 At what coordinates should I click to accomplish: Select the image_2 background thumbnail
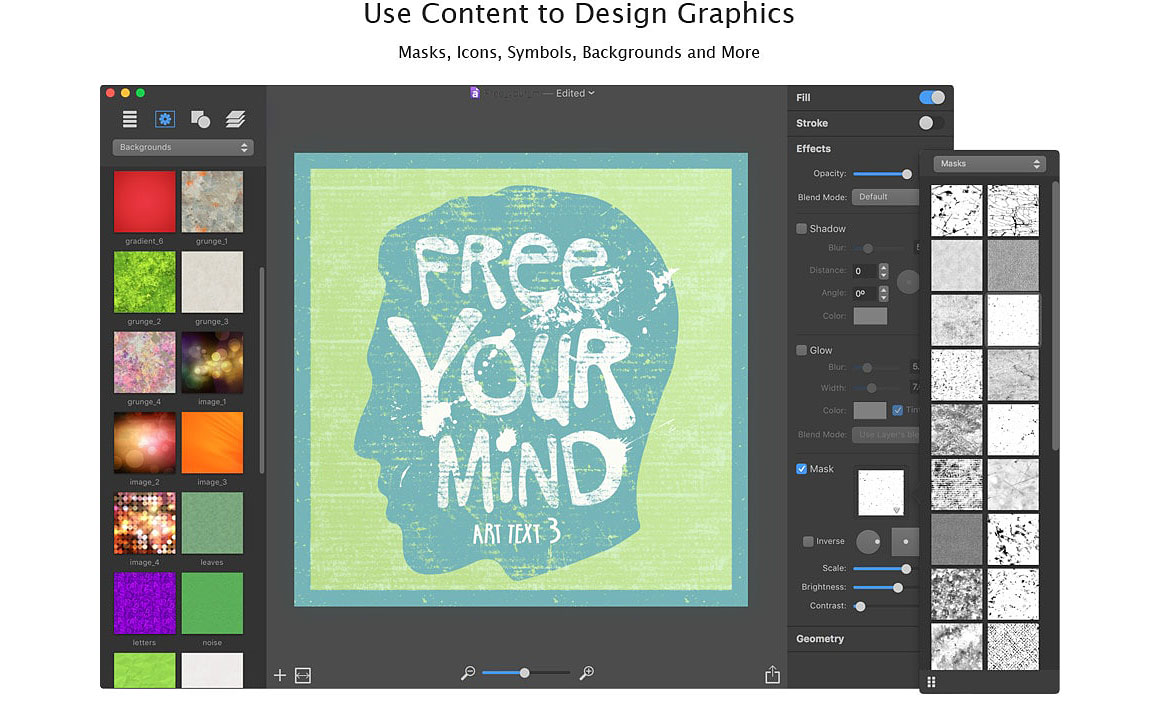click(x=144, y=443)
